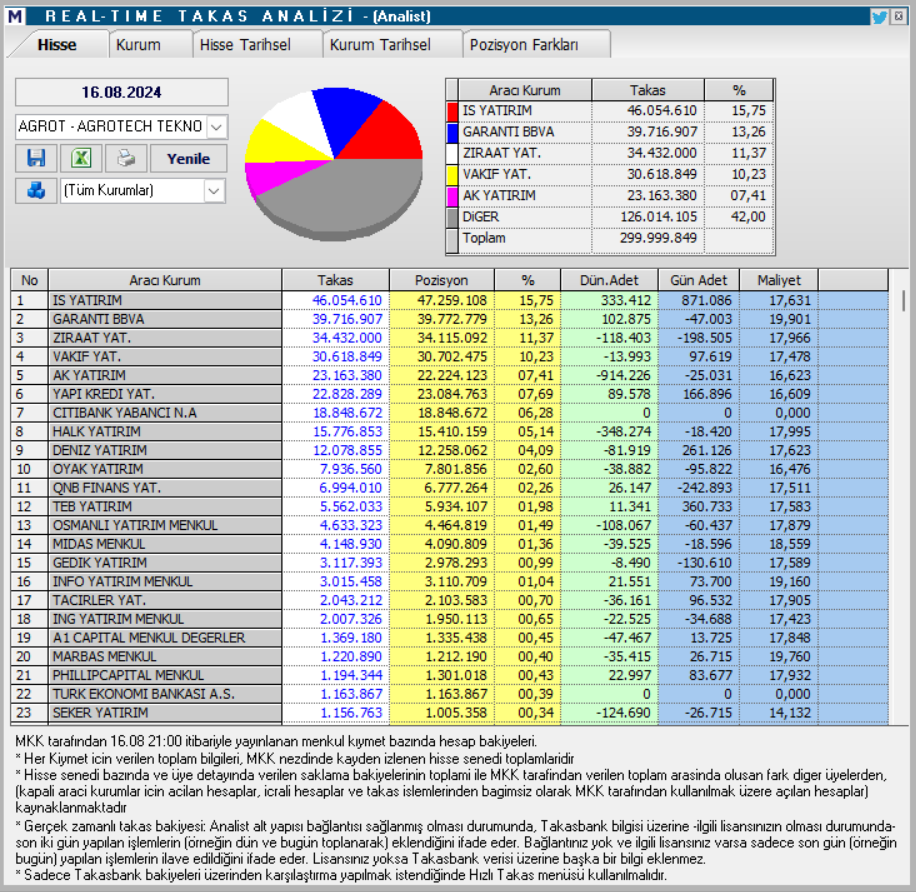Select the GARANTI BBVA row in main table
The image size is (916, 892).
450,319
